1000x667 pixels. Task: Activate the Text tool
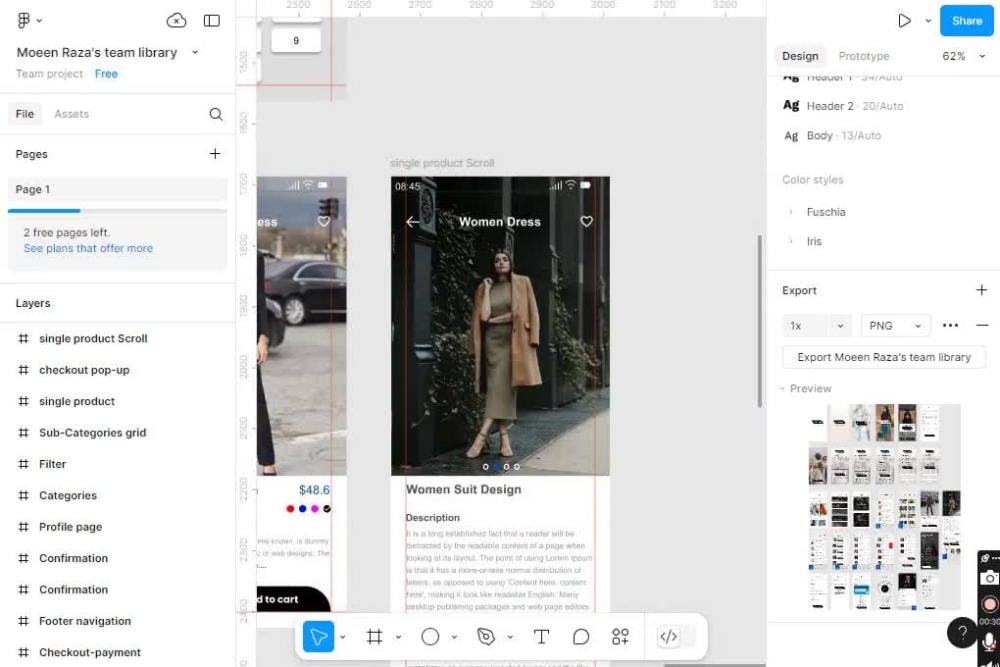(x=541, y=636)
